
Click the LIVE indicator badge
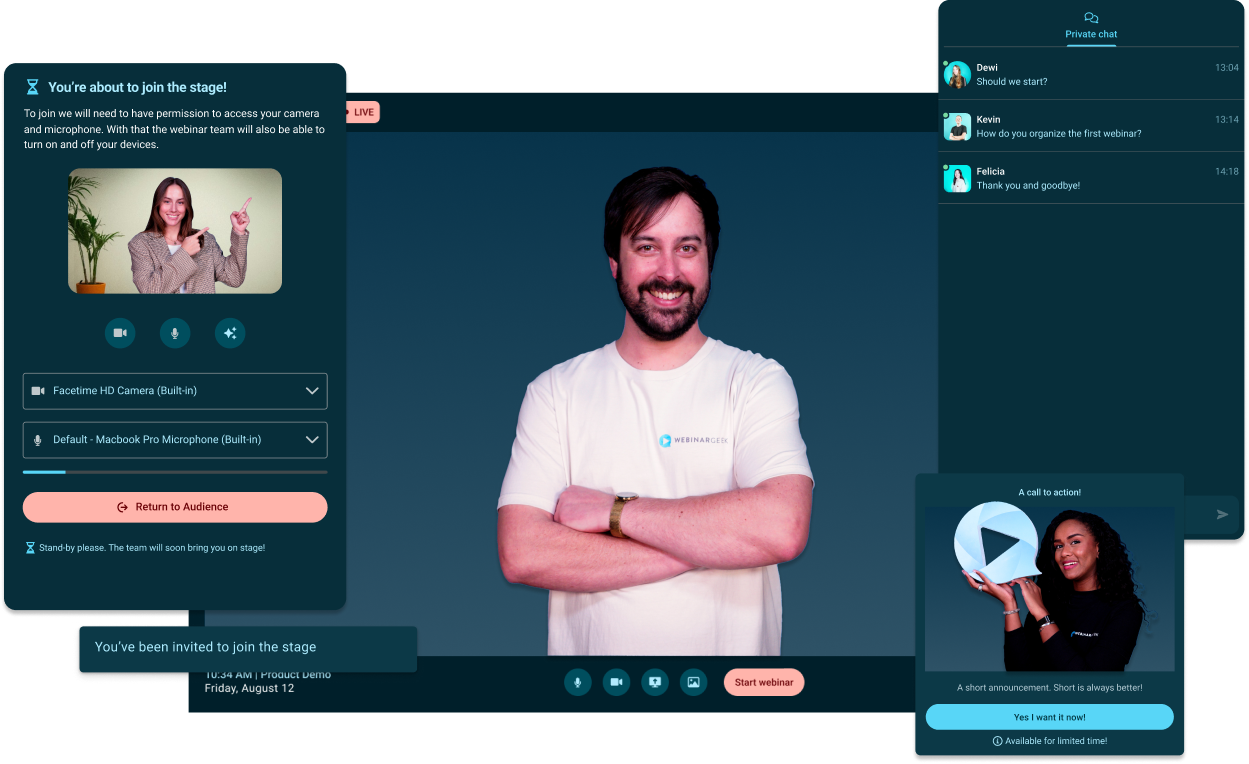coord(362,112)
